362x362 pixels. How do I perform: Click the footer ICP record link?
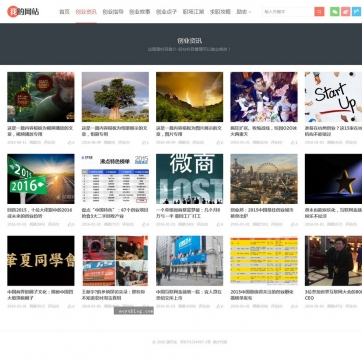[x=195, y=342]
